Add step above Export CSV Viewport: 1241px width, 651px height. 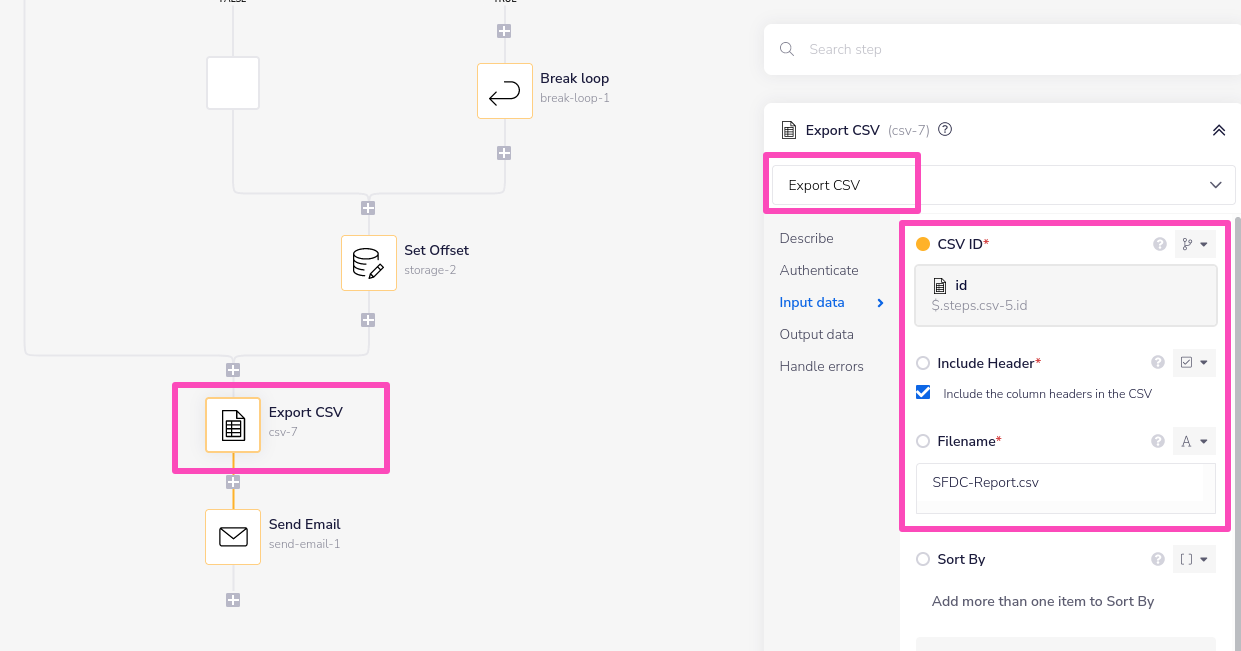click(x=233, y=369)
